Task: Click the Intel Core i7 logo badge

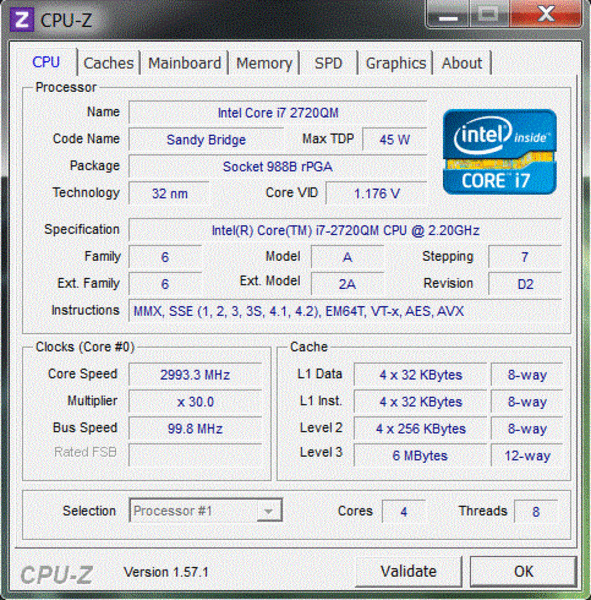Action: [x=500, y=152]
